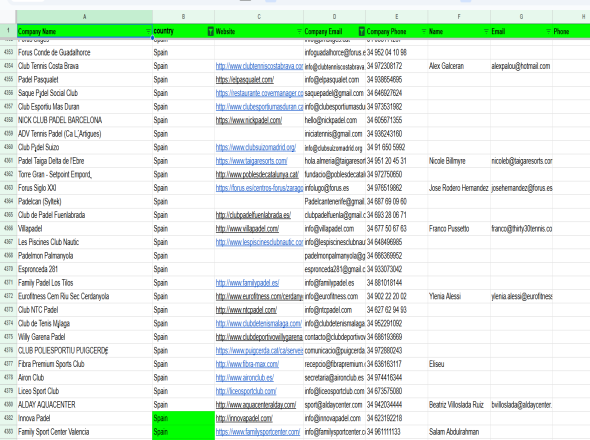The image size is (590, 440).
Task: Select row 4360 by its row number
Action: coord(8,148)
